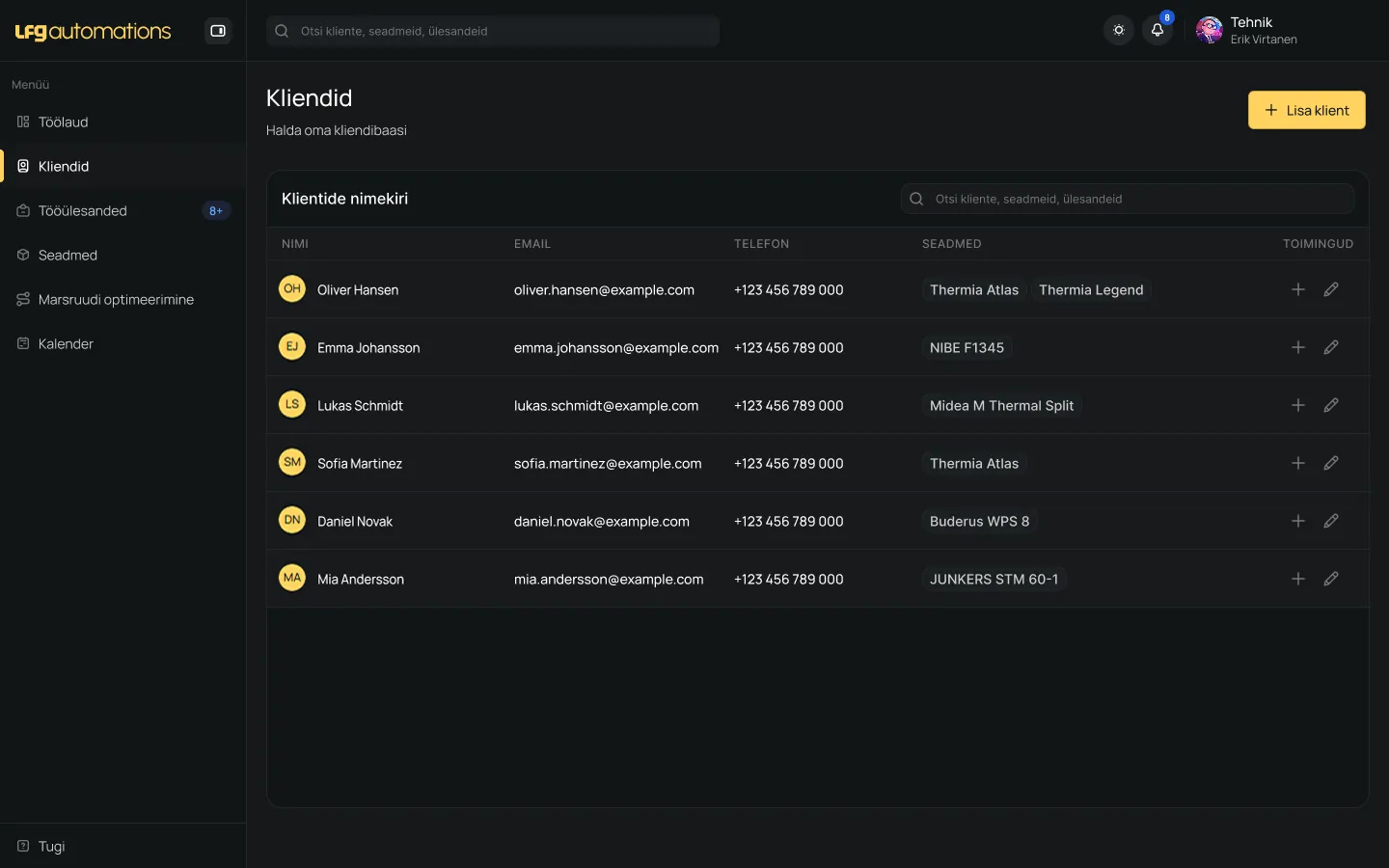Open Marsruudi optimeerimine menu item
The width and height of the screenshot is (1389, 868).
123,300
